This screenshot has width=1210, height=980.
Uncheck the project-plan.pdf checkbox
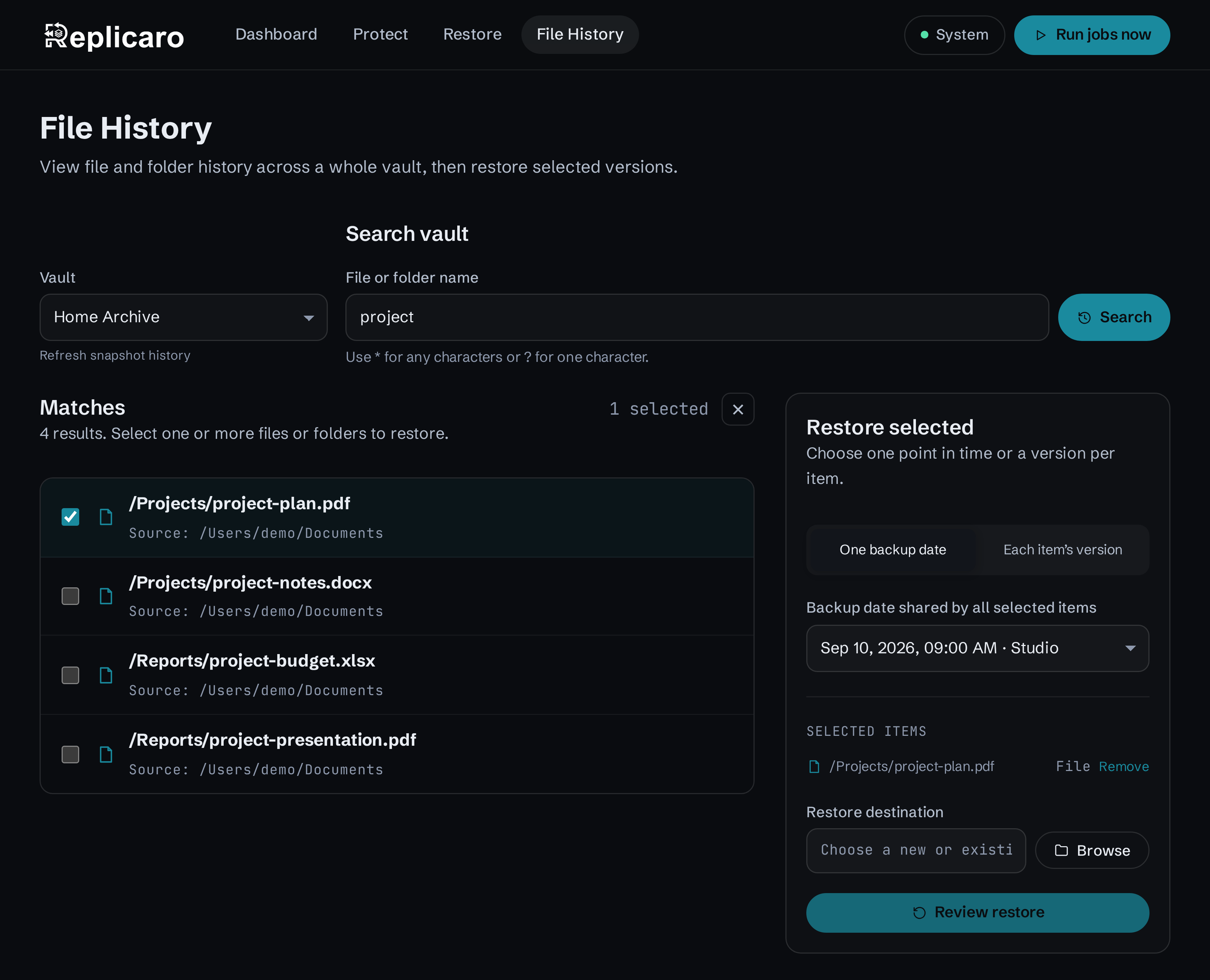click(70, 517)
